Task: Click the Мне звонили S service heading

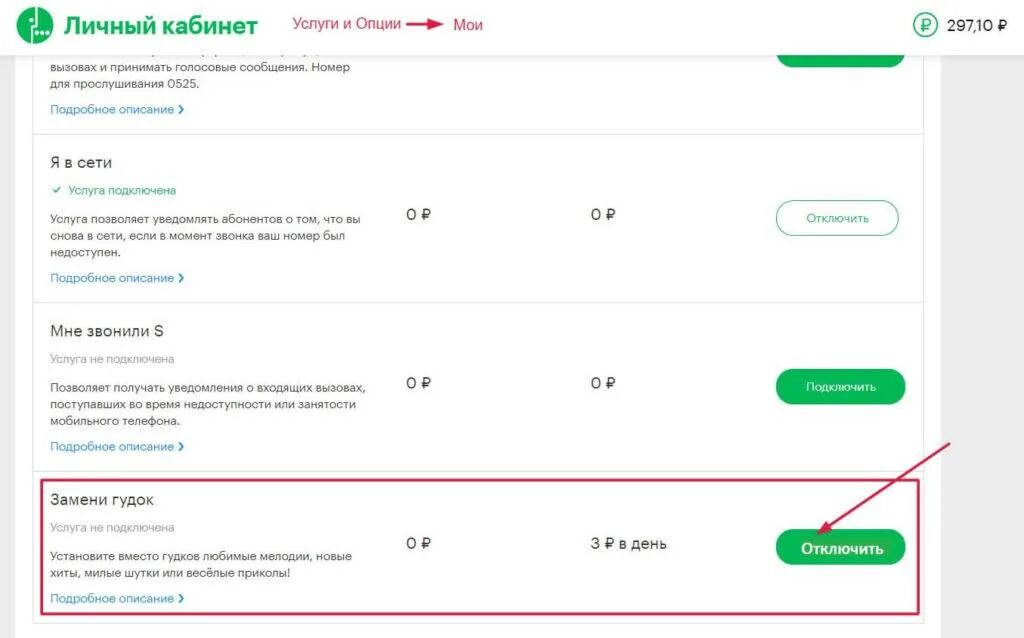Action: tap(106, 331)
